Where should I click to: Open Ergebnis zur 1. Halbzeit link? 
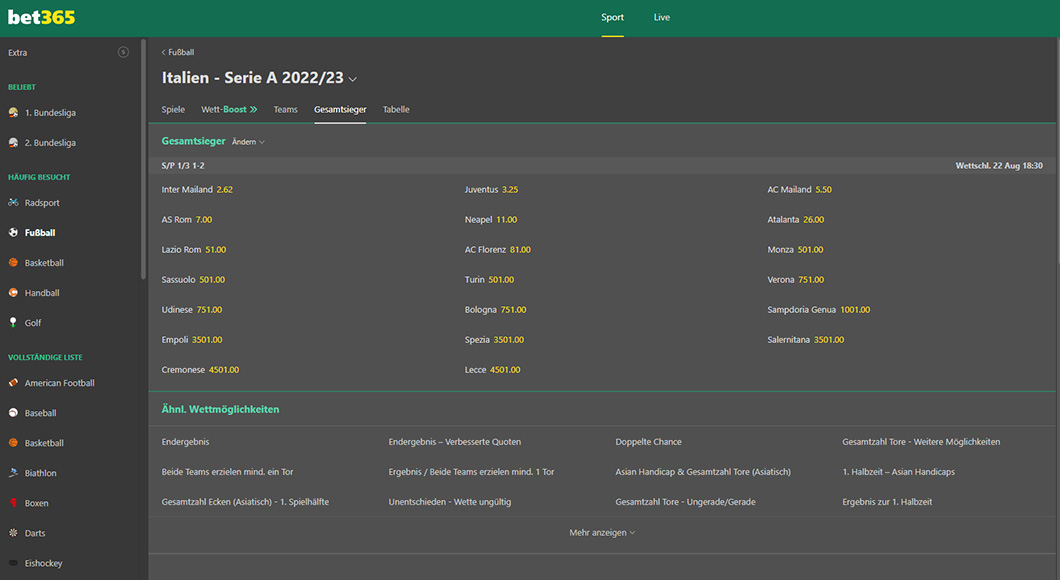pos(887,502)
